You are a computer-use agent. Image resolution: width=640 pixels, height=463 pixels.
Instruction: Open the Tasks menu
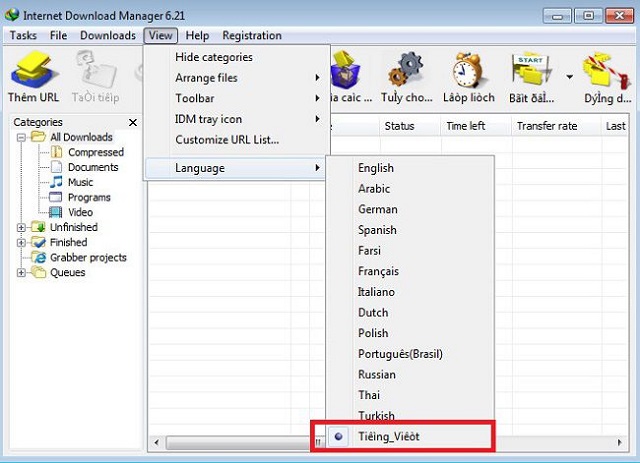point(23,36)
